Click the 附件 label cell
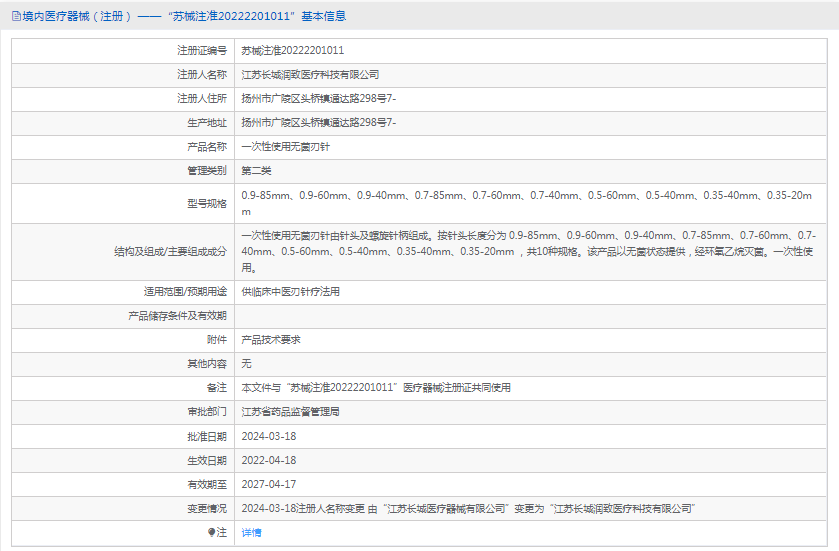Screen dimensions: 839x551 coord(123,340)
